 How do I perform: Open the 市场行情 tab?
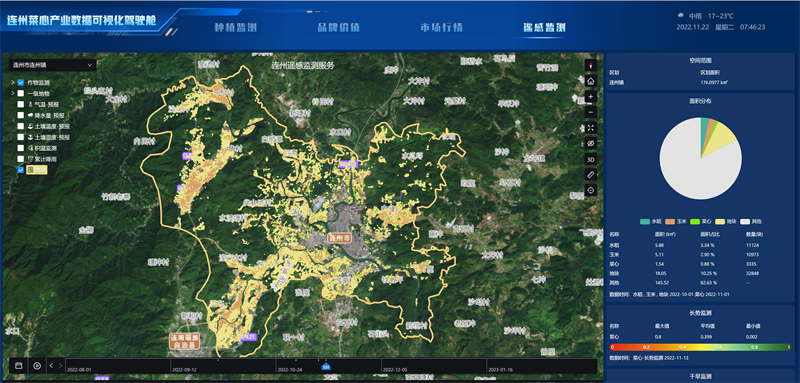[x=441, y=28]
